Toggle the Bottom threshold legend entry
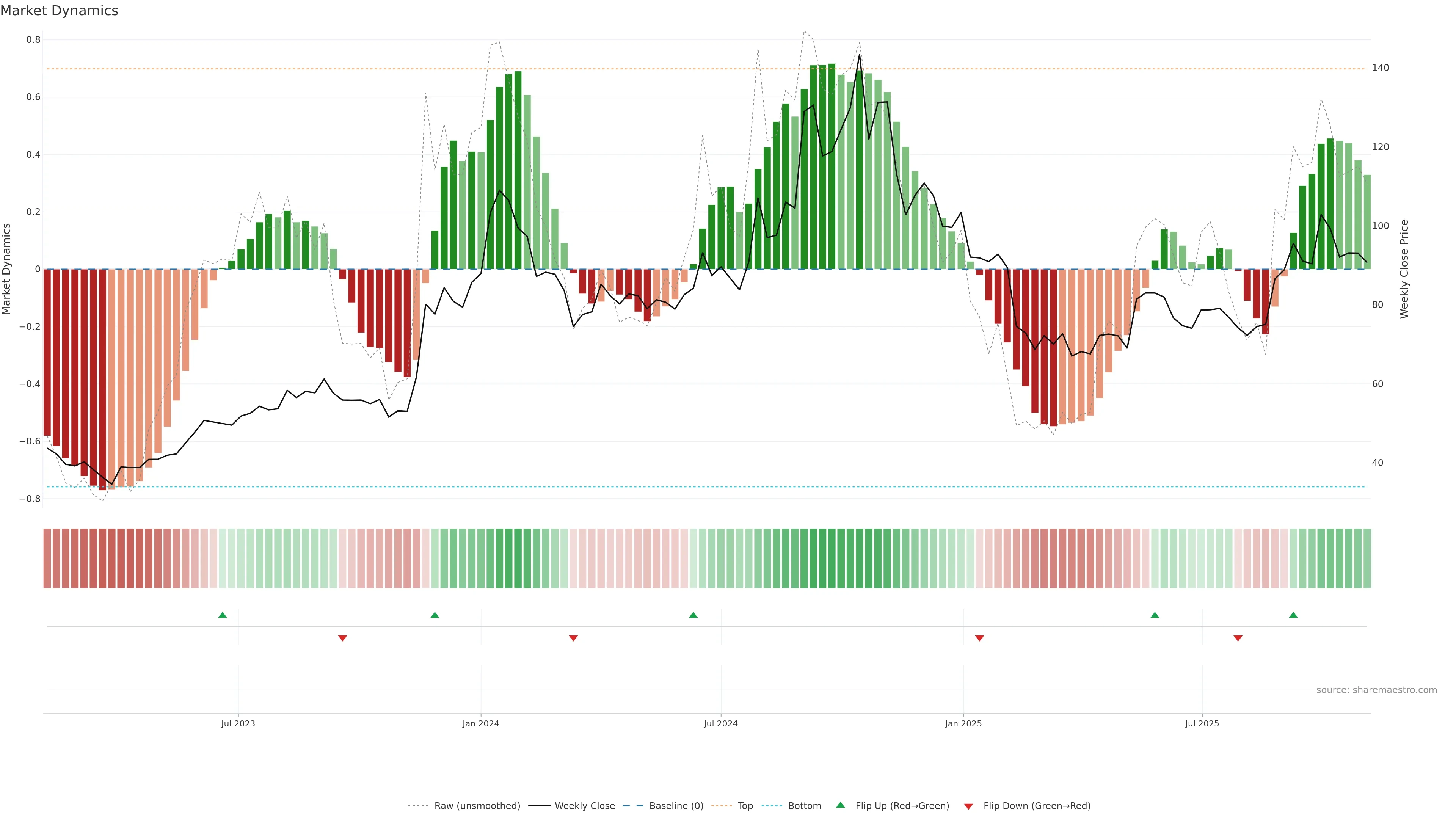Screen dimensions: 1456x819 click(804, 806)
